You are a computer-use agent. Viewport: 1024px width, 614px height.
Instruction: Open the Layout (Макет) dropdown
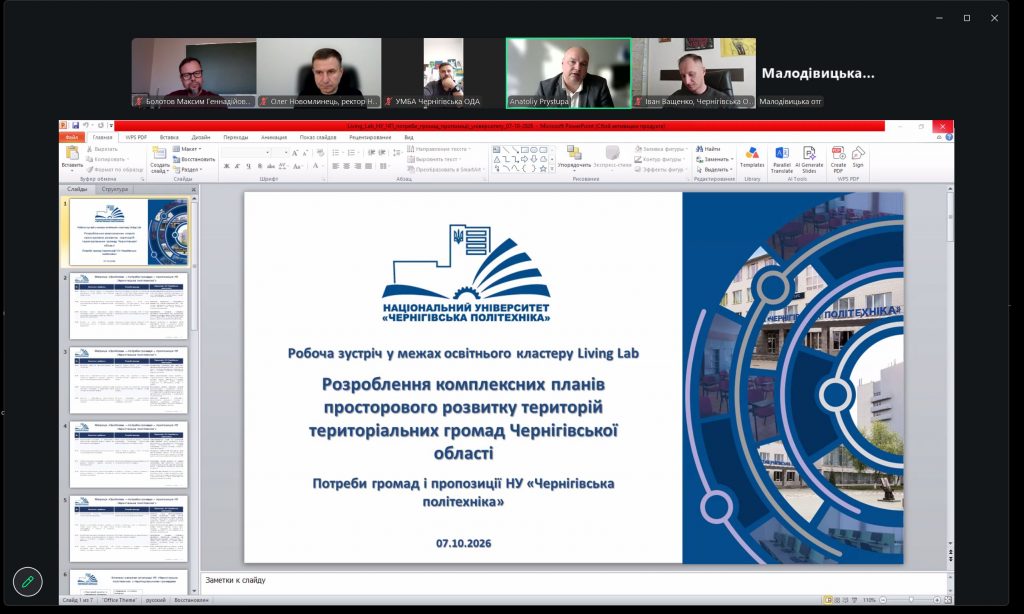click(x=187, y=149)
